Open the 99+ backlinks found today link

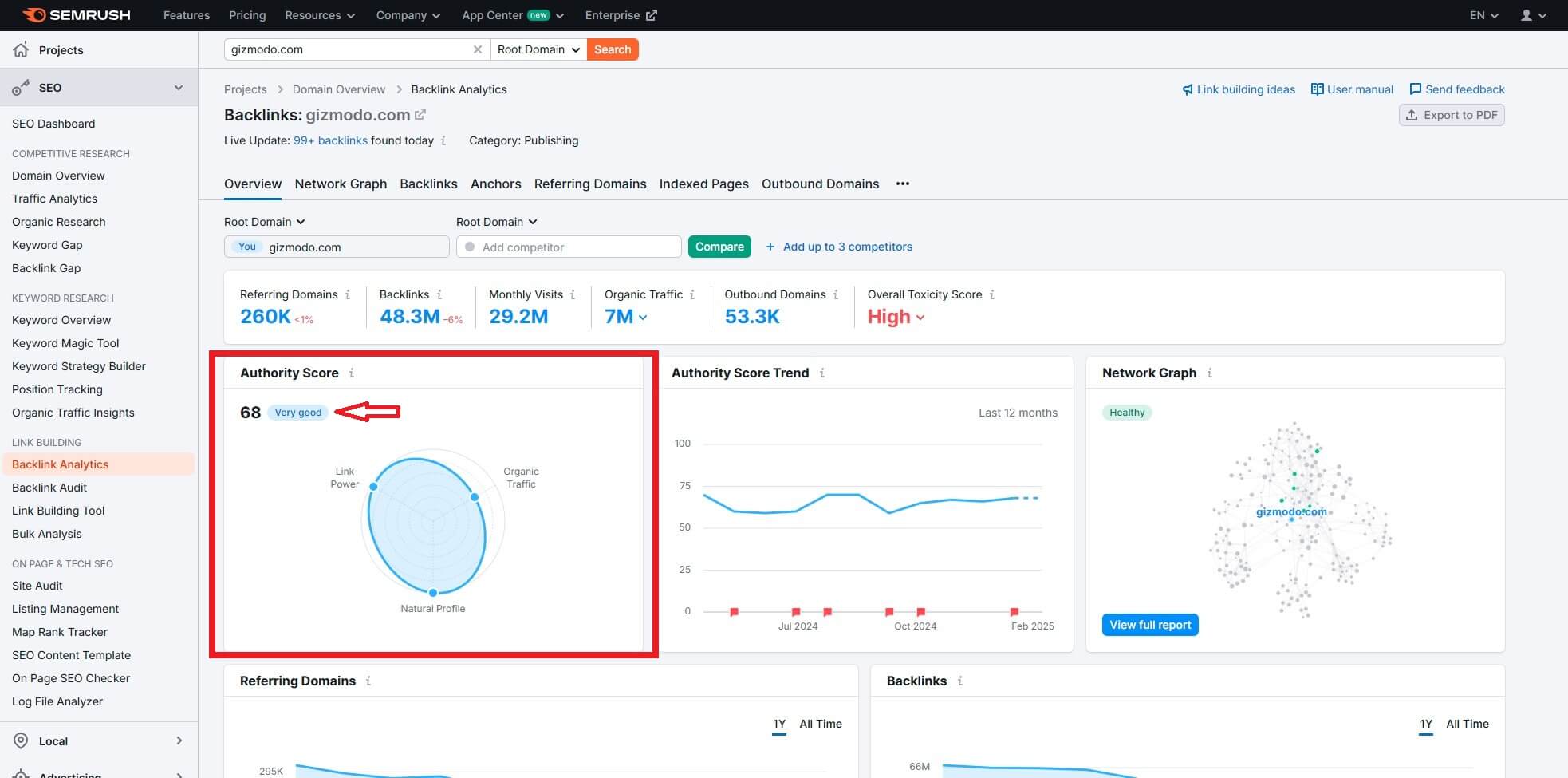coord(330,140)
